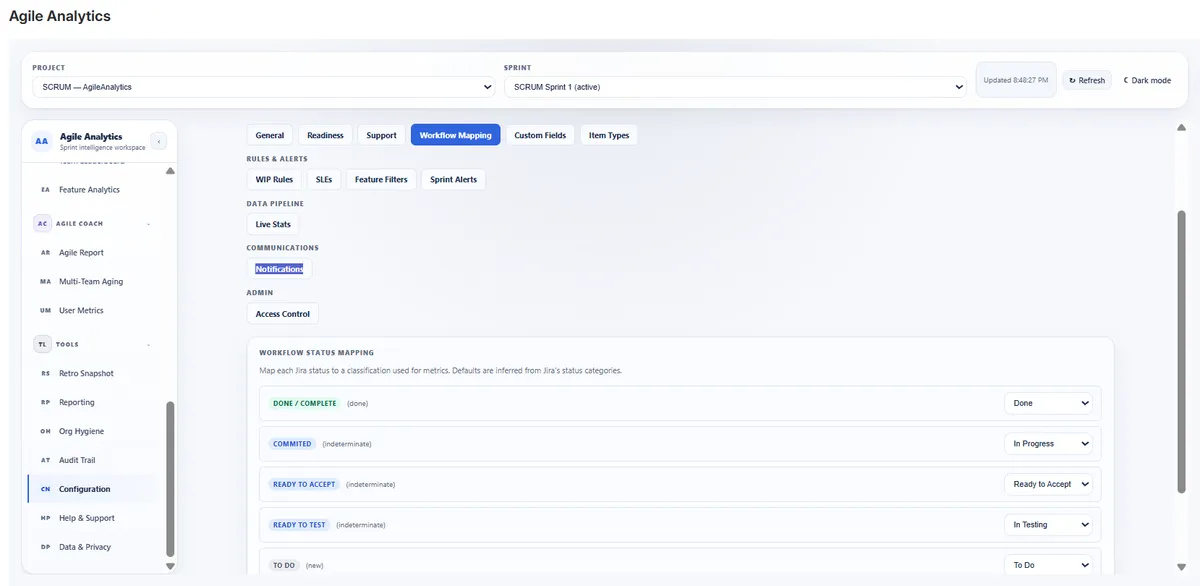Screen dimensions: 1200x586
Task: Click the DONE / COMPLETE status label
Action: pyautogui.click(x=304, y=403)
